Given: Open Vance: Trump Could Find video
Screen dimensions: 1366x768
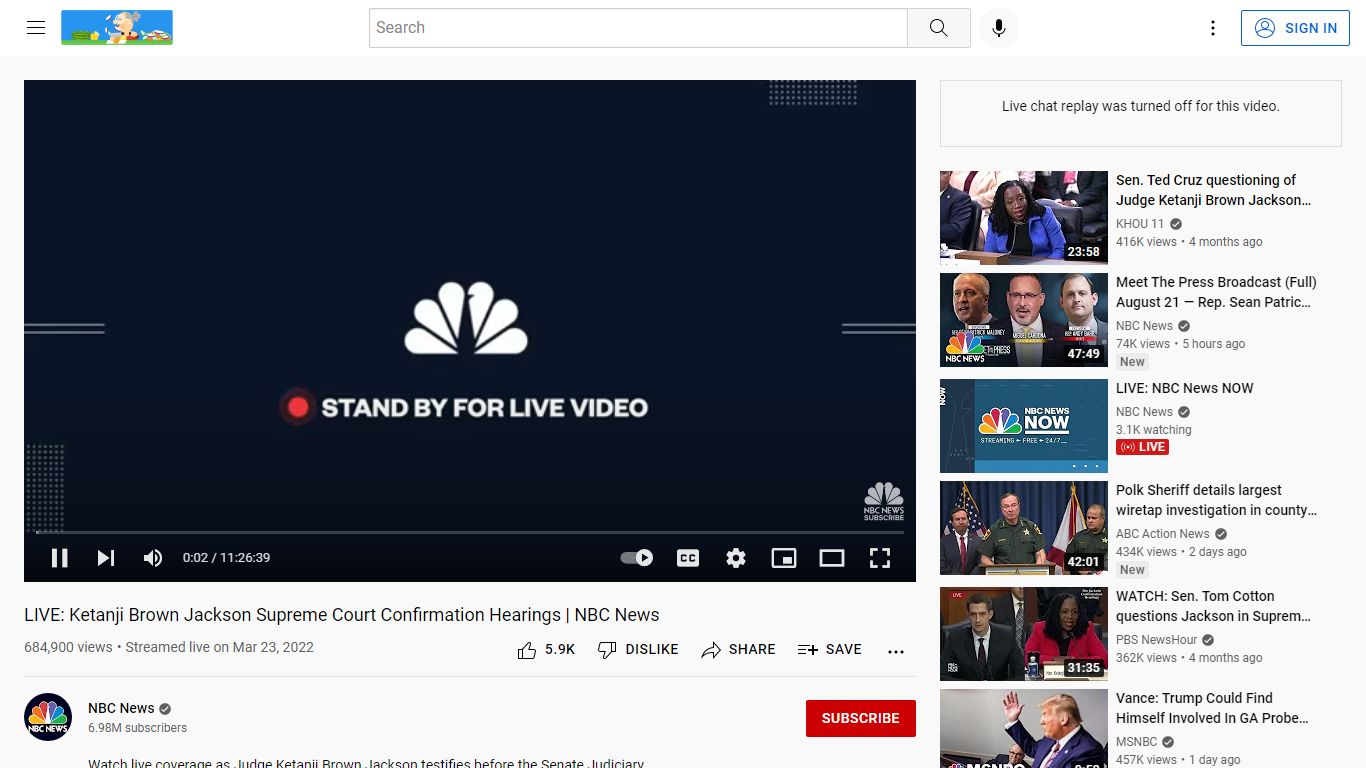Looking at the screenshot, I should pos(1212,708).
